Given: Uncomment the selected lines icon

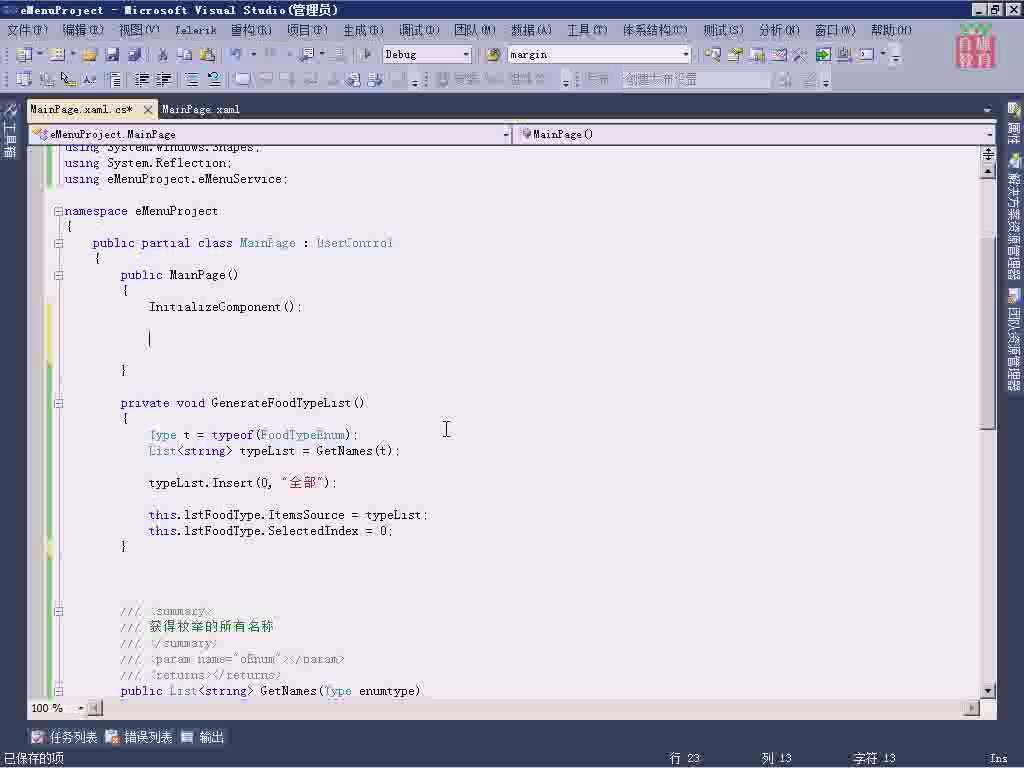Looking at the screenshot, I should tap(214, 80).
